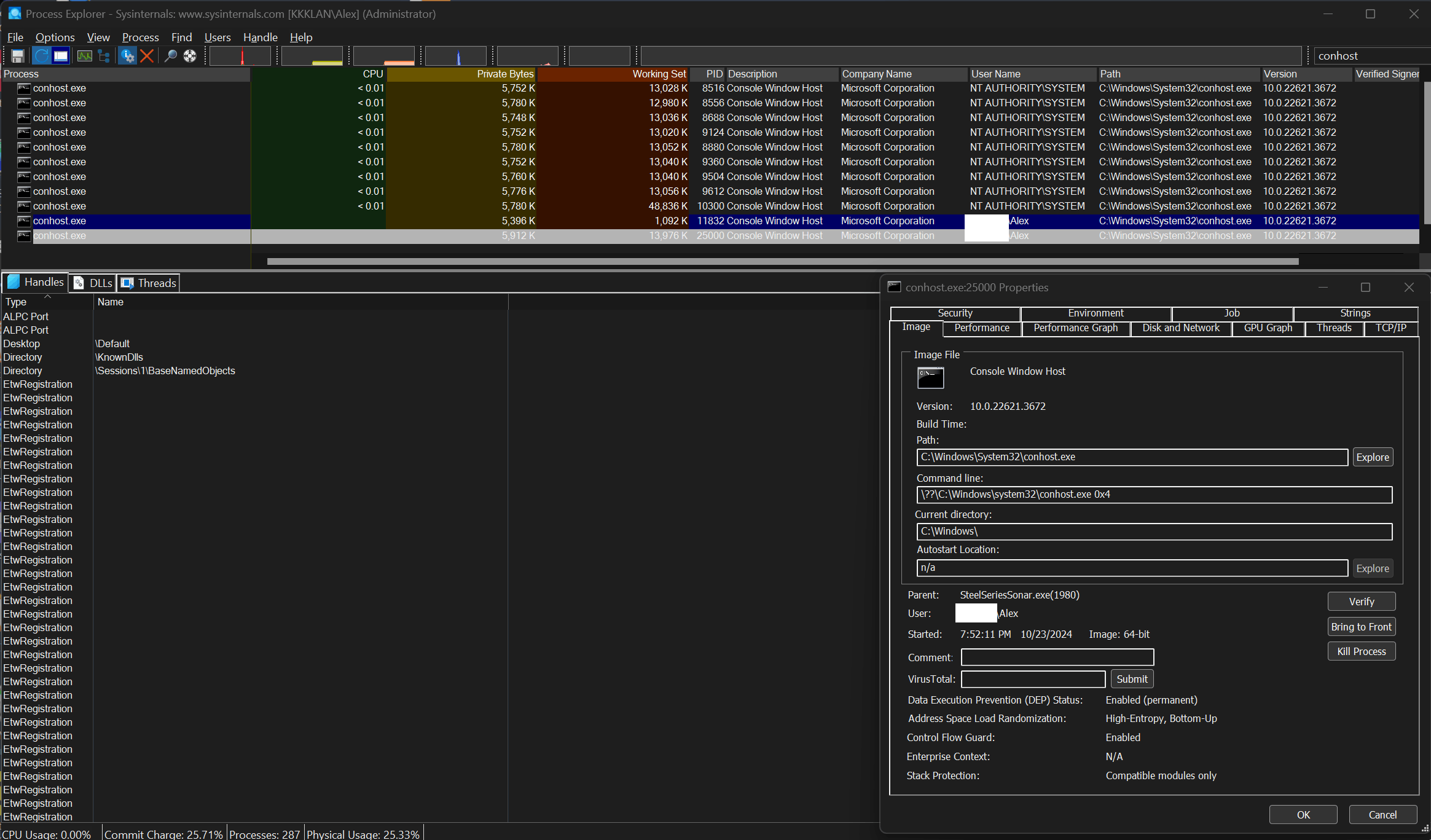
Task: Click the horizontal scrollbar of process list
Action: click(782, 262)
